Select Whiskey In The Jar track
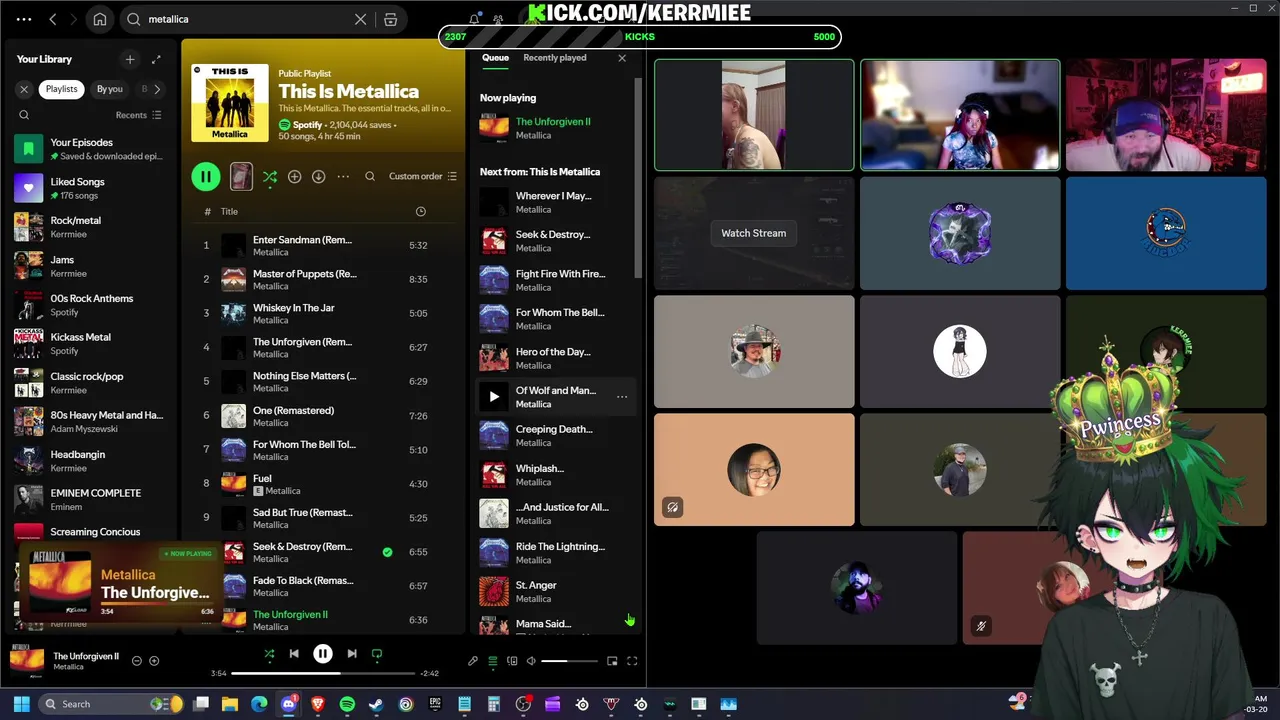Image resolution: width=1280 pixels, height=720 pixels. click(x=323, y=314)
